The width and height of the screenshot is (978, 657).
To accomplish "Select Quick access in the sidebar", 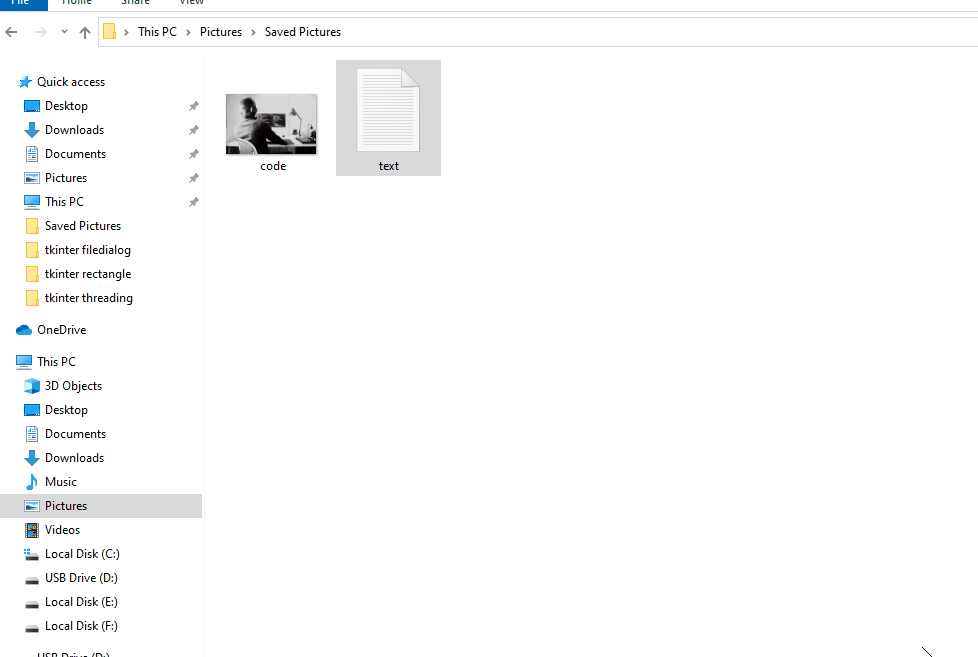I will pos(69,81).
